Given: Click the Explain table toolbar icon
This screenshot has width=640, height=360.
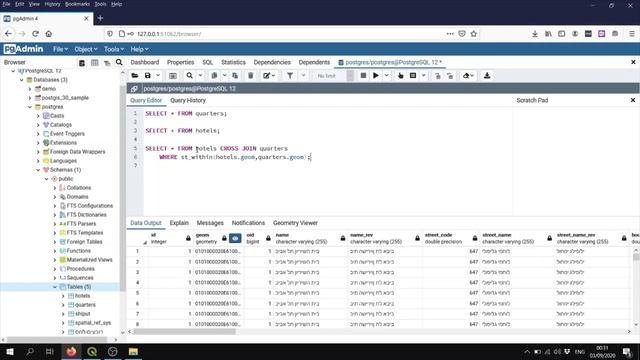Looking at the screenshot, I should point(413,76).
